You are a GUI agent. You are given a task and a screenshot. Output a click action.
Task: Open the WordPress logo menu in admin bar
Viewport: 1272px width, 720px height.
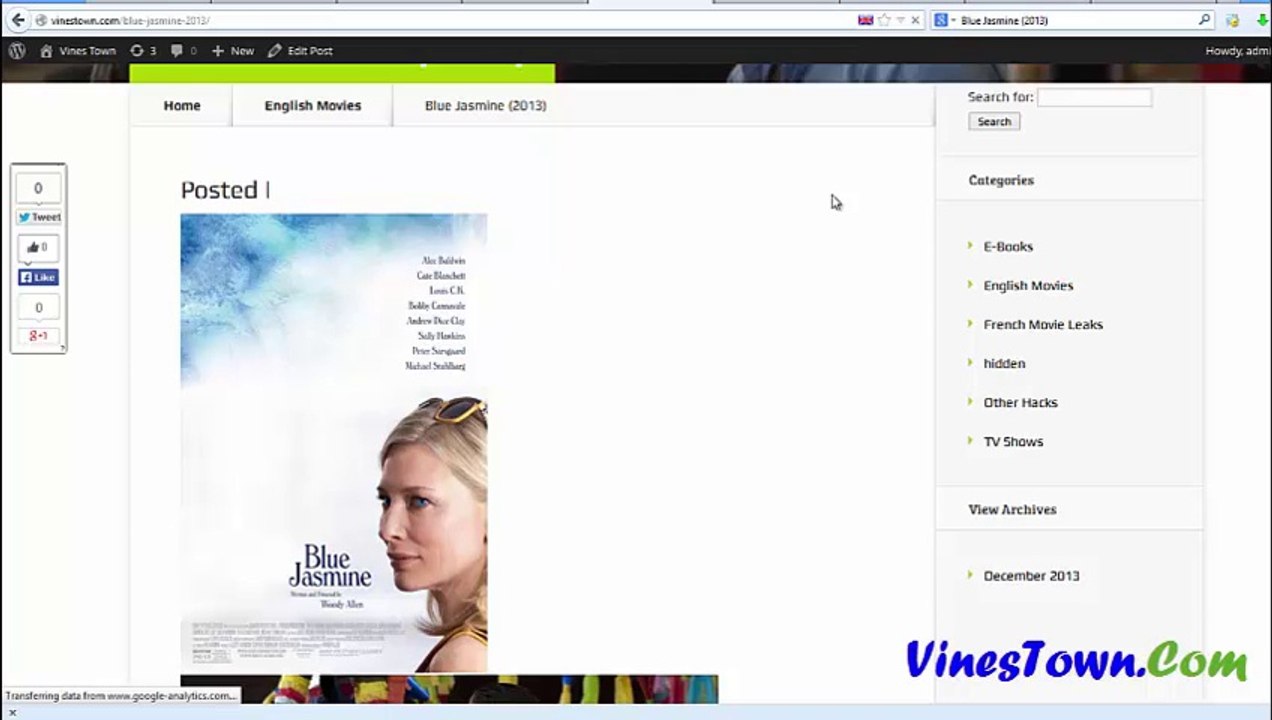pos(17,50)
